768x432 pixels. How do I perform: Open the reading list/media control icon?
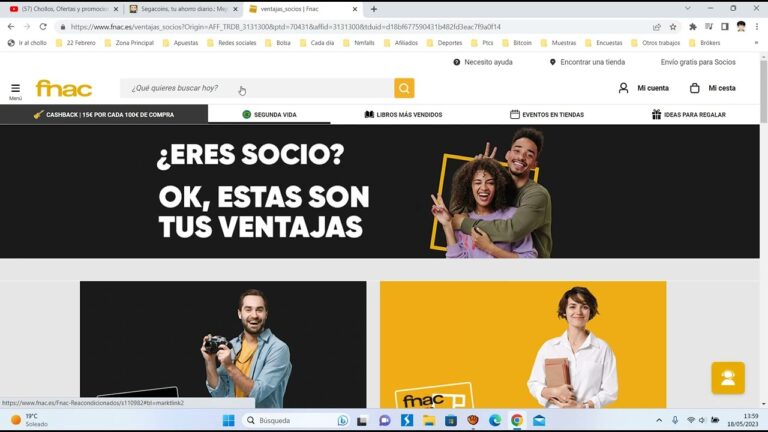(709, 27)
